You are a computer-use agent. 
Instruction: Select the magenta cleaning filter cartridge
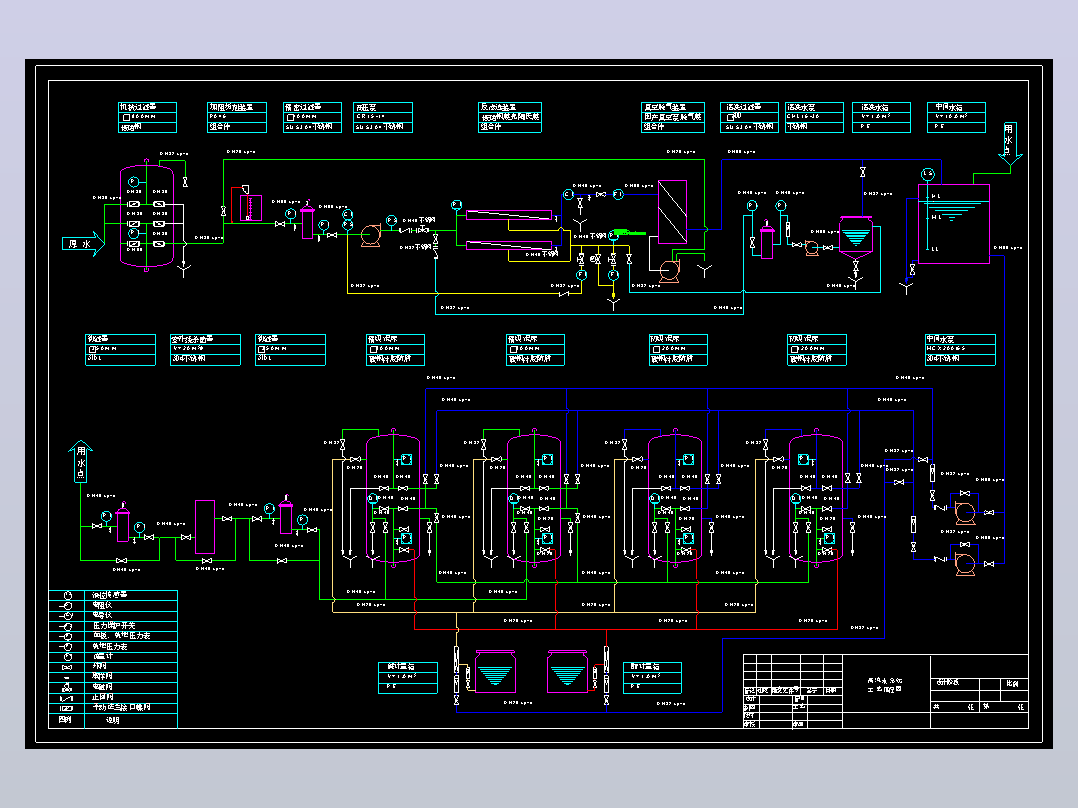767,241
